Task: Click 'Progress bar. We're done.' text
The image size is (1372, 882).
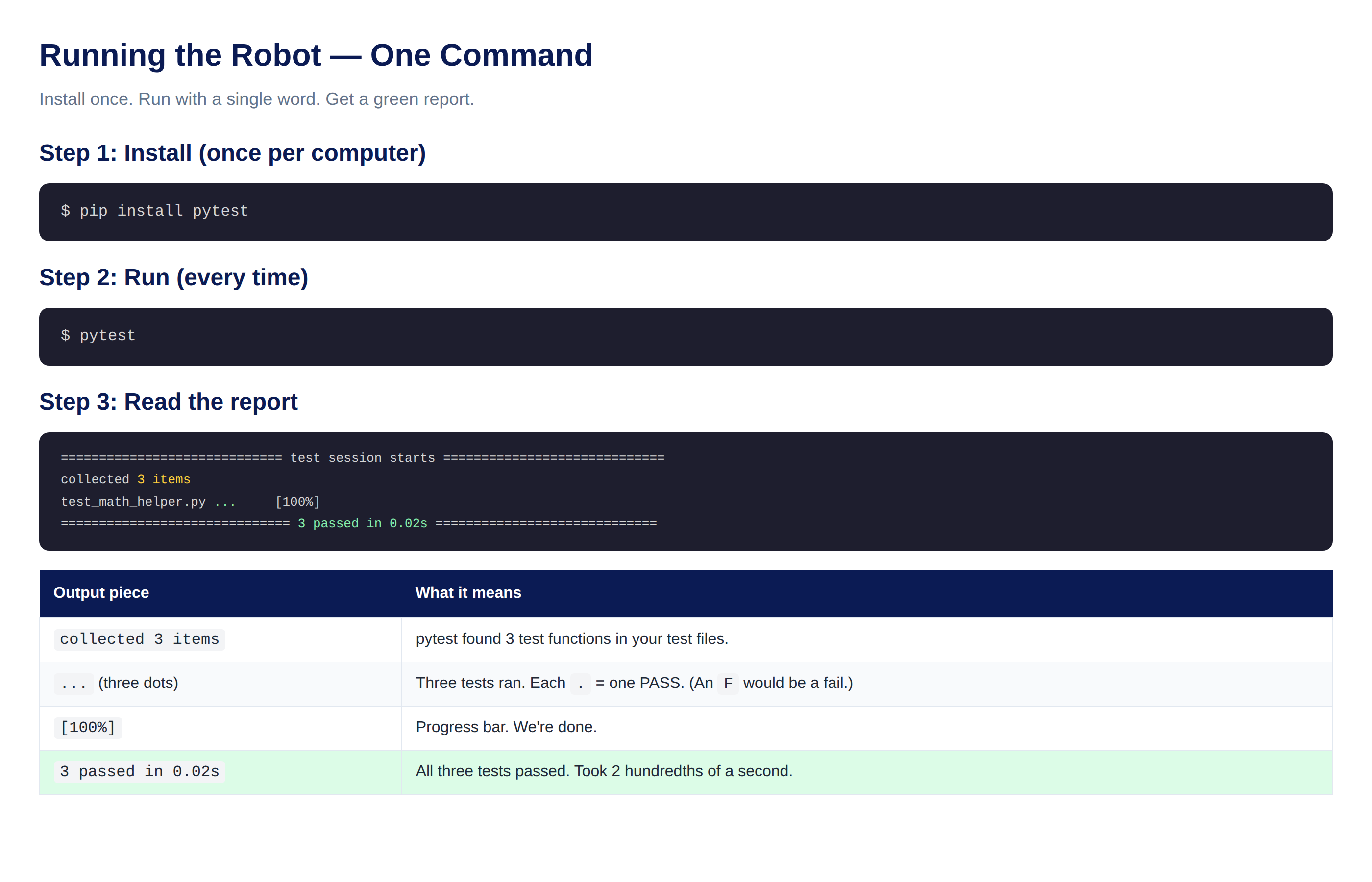Action: 506,727
